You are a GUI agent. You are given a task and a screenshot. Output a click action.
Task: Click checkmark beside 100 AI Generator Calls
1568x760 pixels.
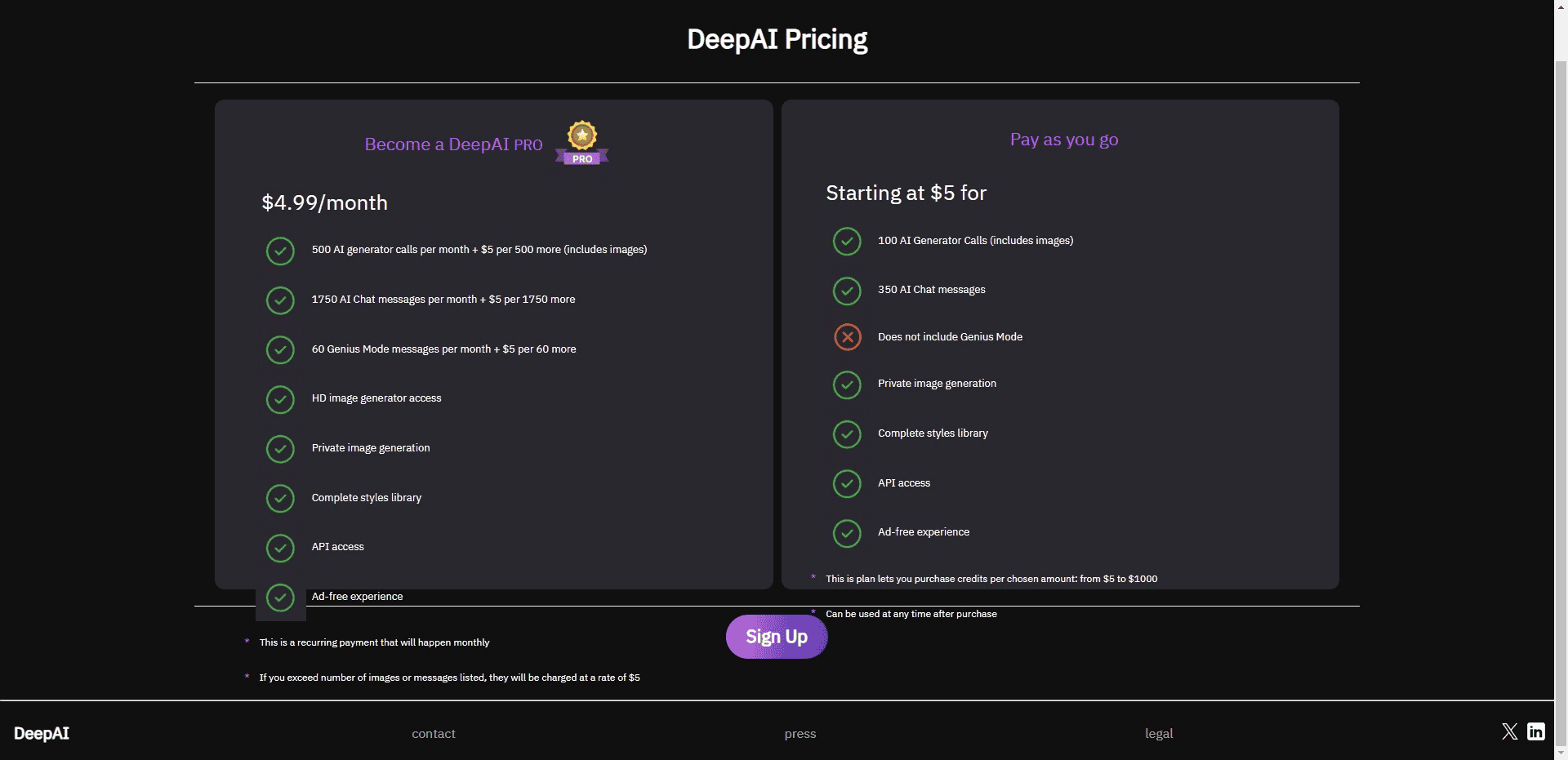(847, 241)
